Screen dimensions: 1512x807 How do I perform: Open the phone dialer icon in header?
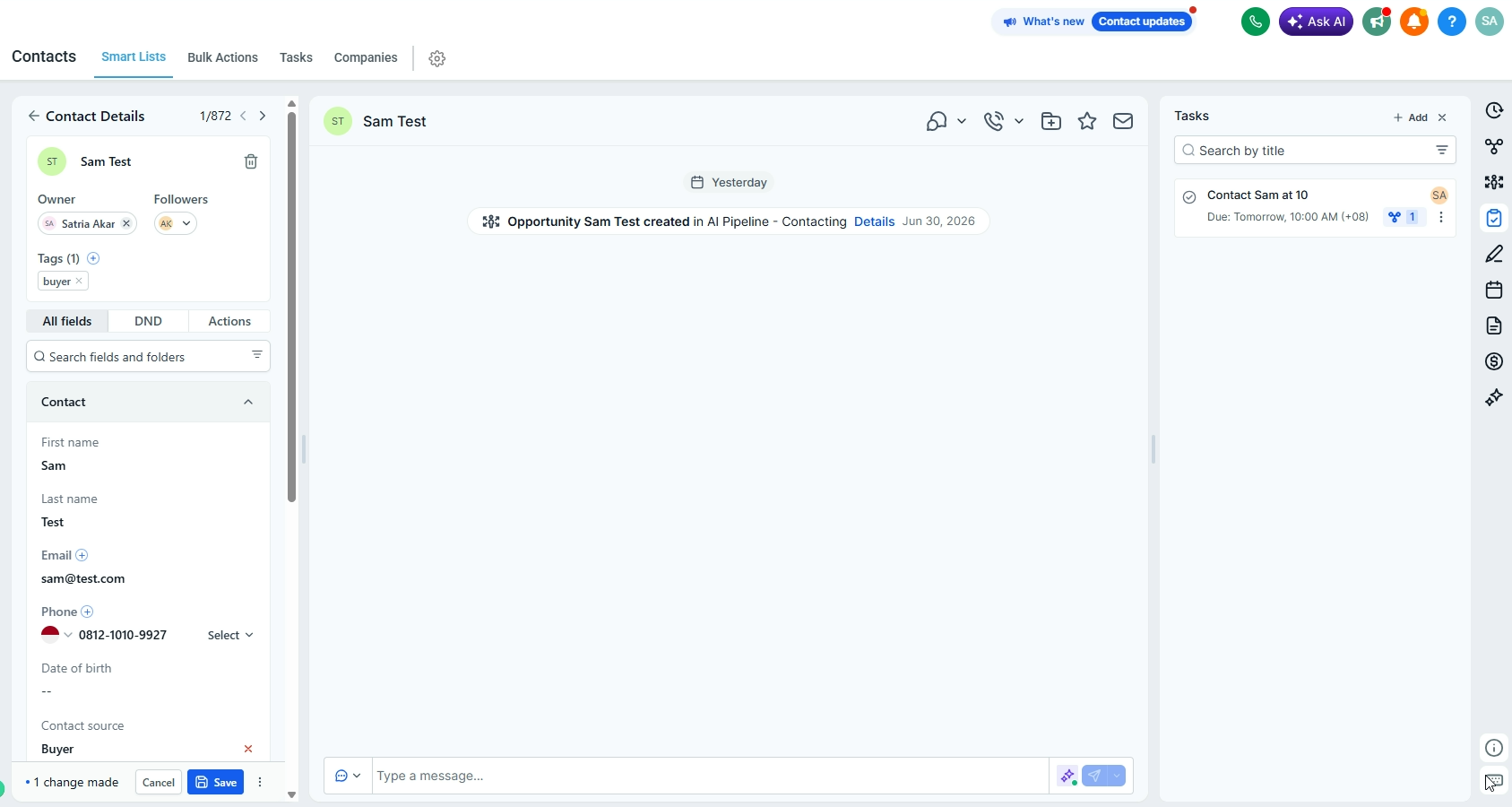1255,22
